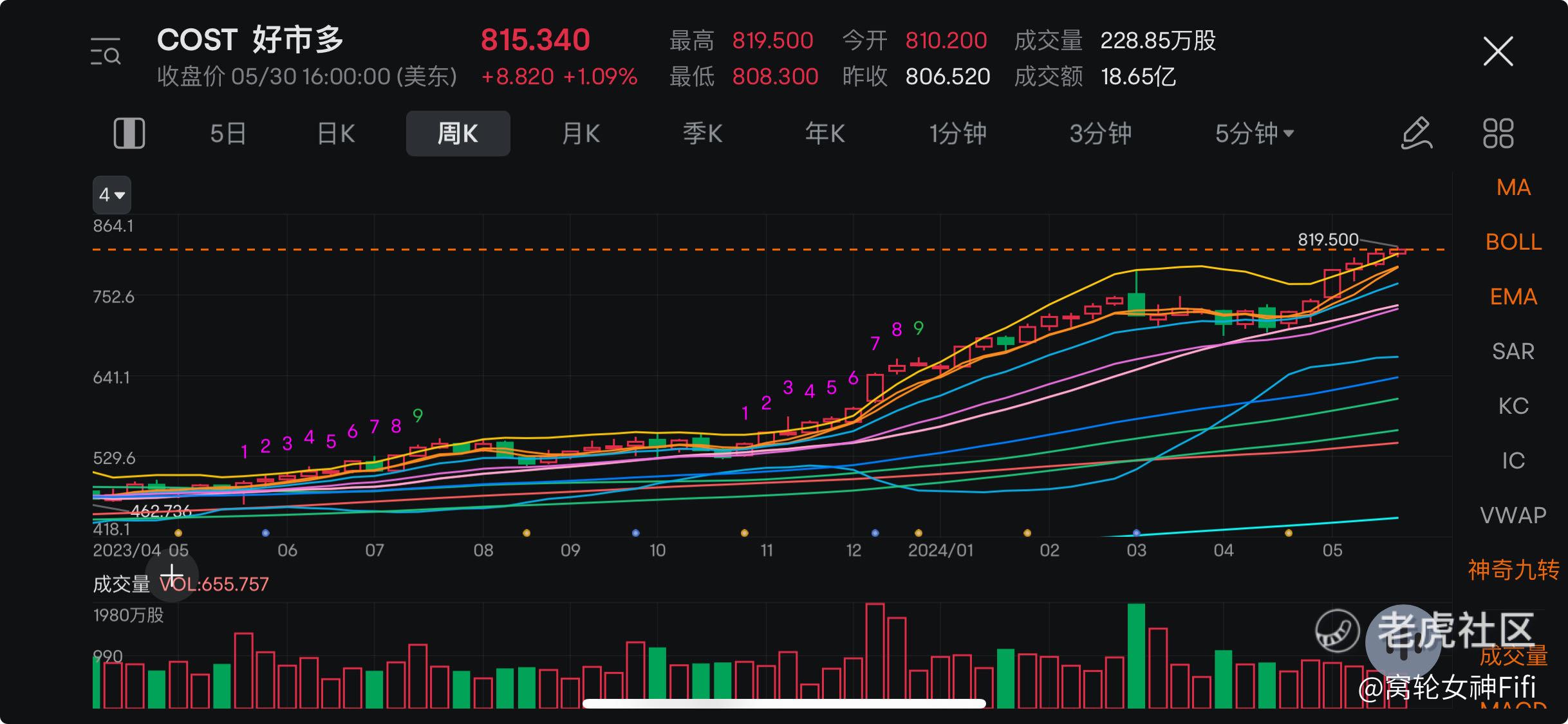This screenshot has height=724, width=1568.
Task: Click the 成交量 228.85万股 value
Action: point(1158,41)
